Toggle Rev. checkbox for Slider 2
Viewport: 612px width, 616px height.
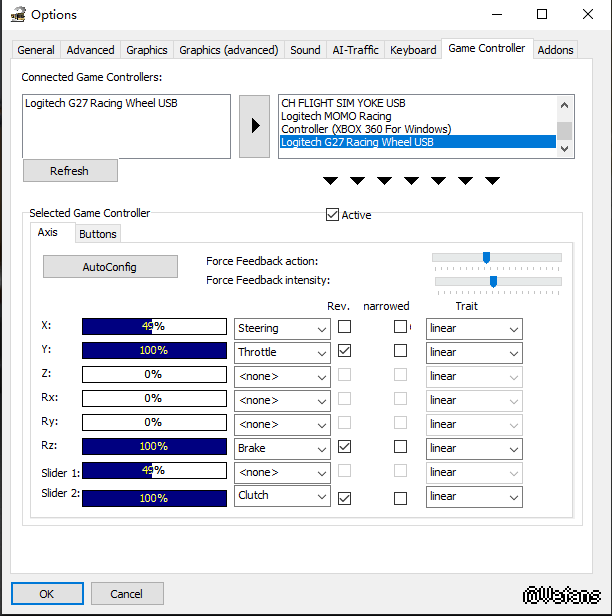[344, 497]
